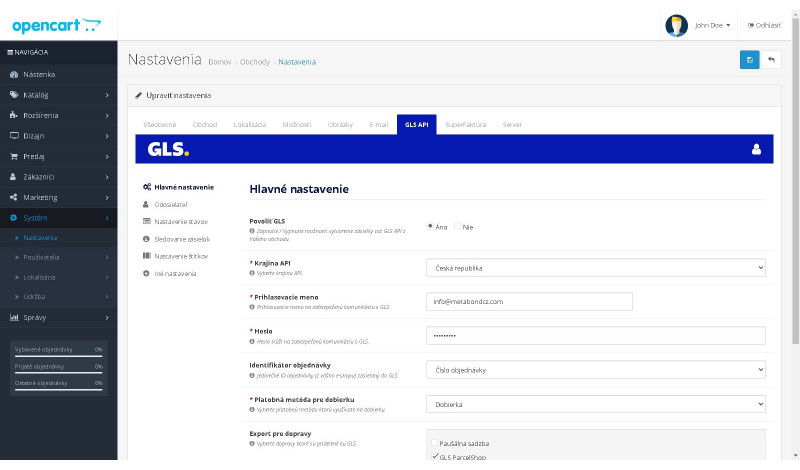This screenshot has height=470, width=800.
Task: Click the back arrow button
Action: [x=771, y=60]
